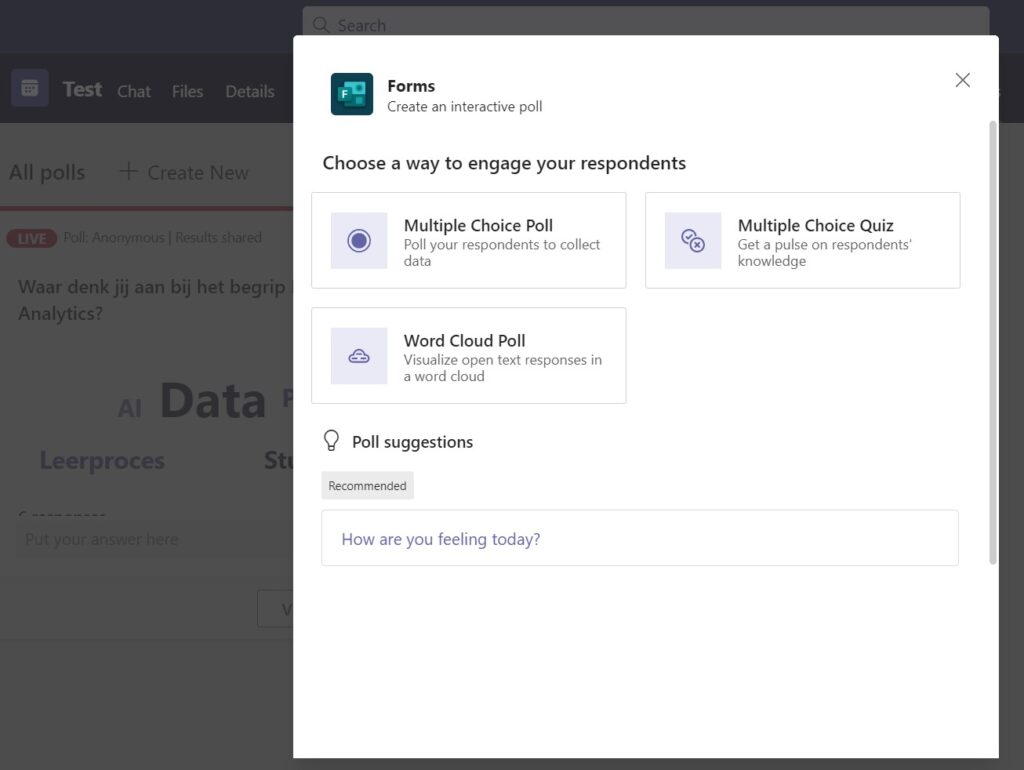This screenshot has width=1024, height=770.
Task: Click the Forms app icon in the dialog header
Action: tap(350, 95)
